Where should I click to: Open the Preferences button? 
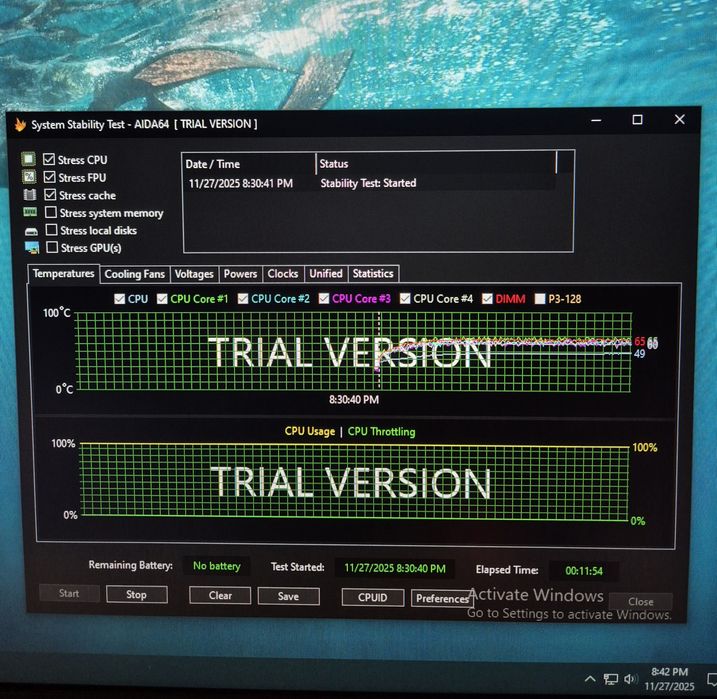(x=442, y=599)
